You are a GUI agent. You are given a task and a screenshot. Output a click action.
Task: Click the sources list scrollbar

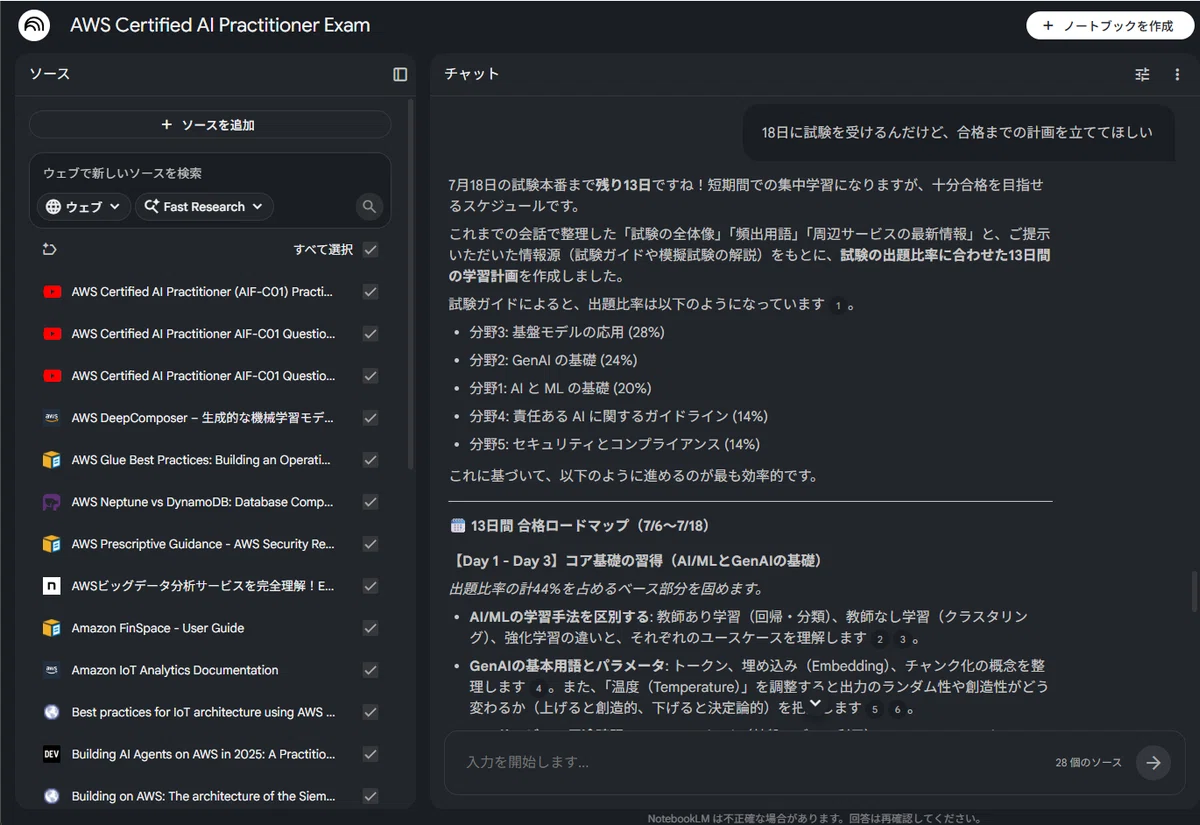(x=410, y=285)
